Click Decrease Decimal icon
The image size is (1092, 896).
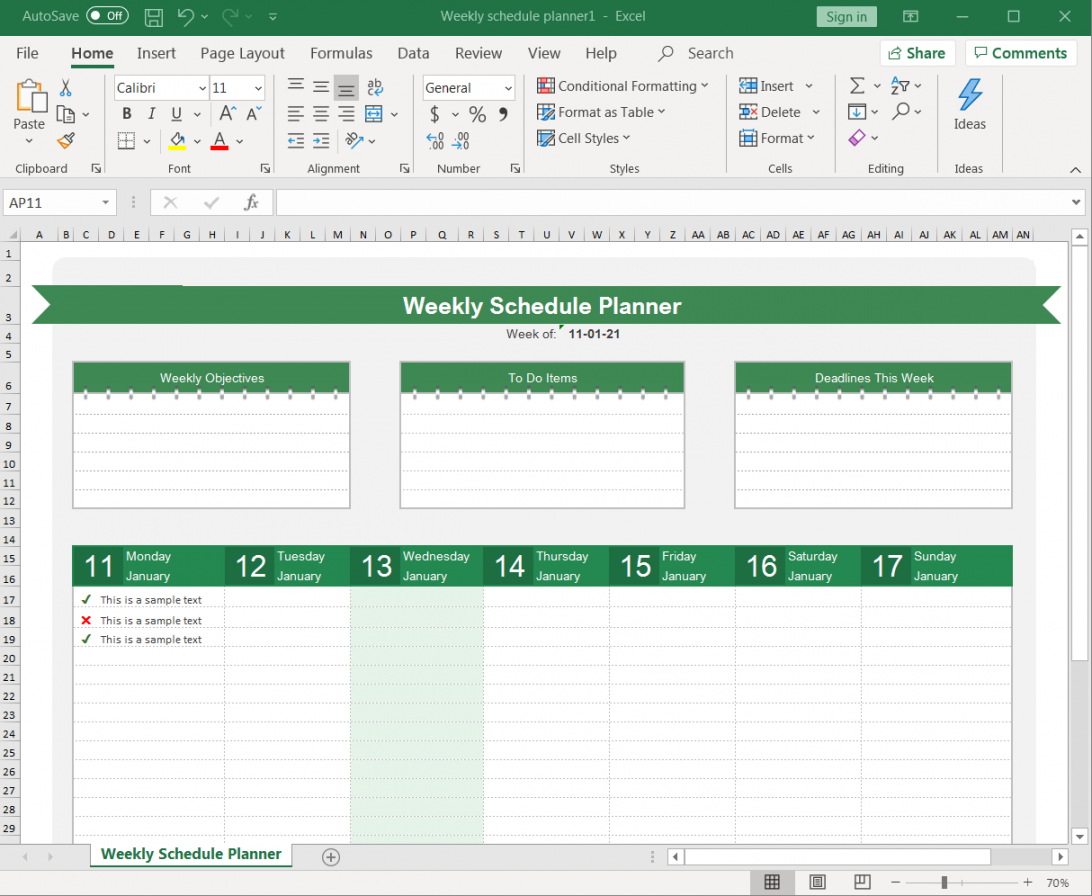tap(461, 141)
